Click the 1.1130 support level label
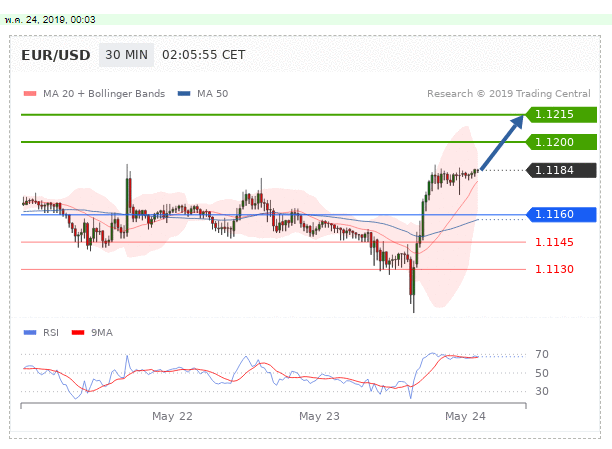 tap(554, 269)
